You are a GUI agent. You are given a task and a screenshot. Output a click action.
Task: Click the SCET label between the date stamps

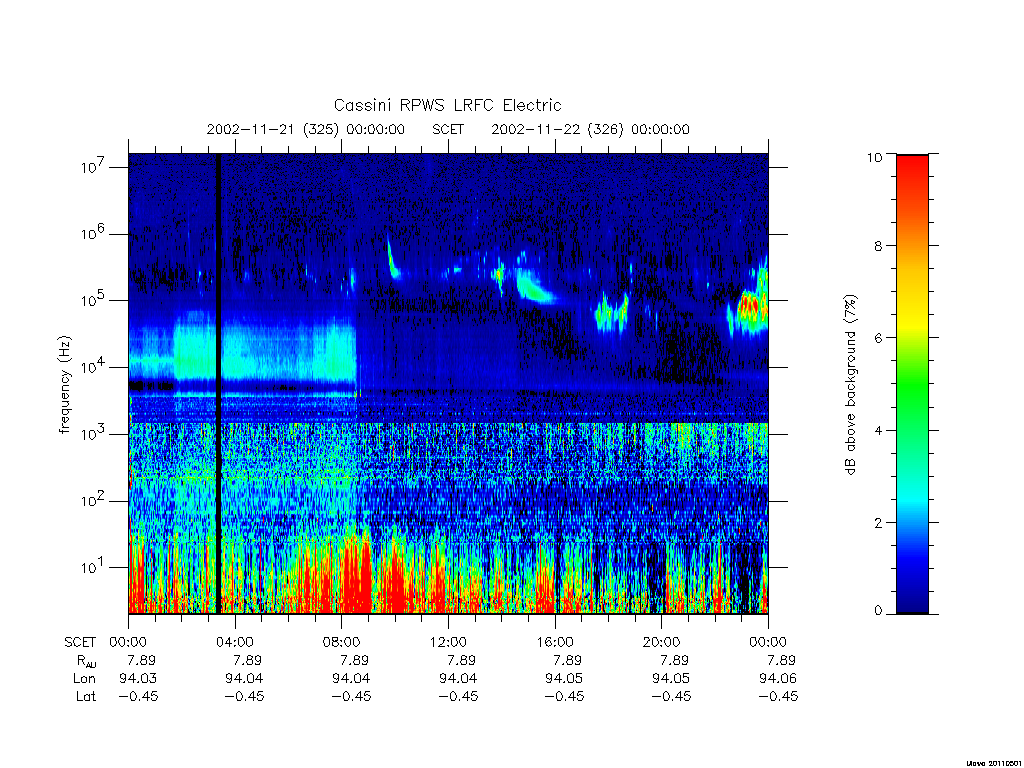pyautogui.click(x=448, y=129)
